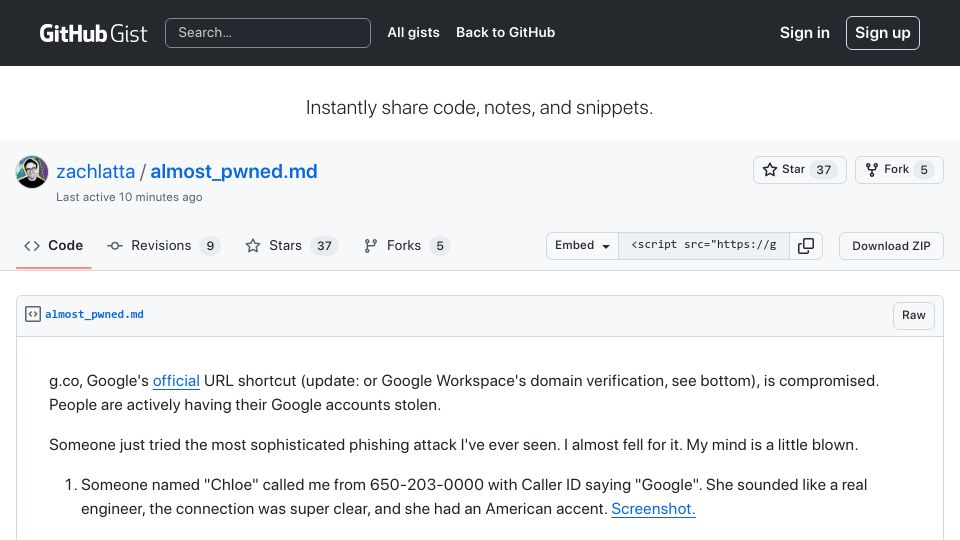Go Back to GitHub
Image resolution: width=960 pixels, height=540 pixels.
coord(505,32)
